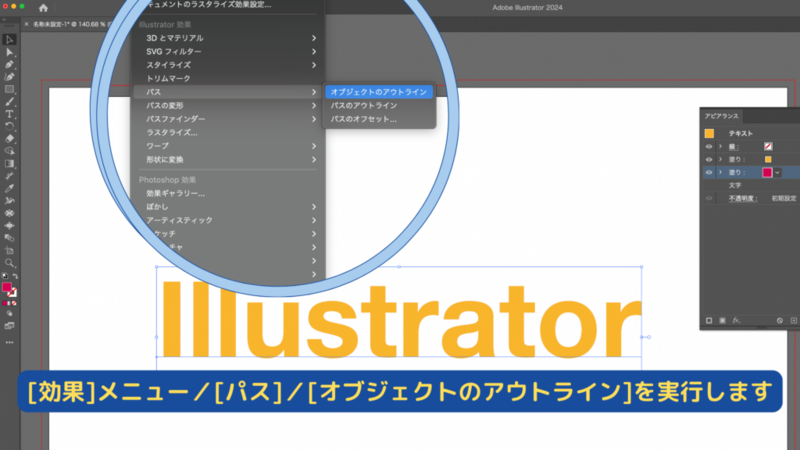Click the stroke none swatch in 線 row
The image size is (800, 450).
[768, 146]
